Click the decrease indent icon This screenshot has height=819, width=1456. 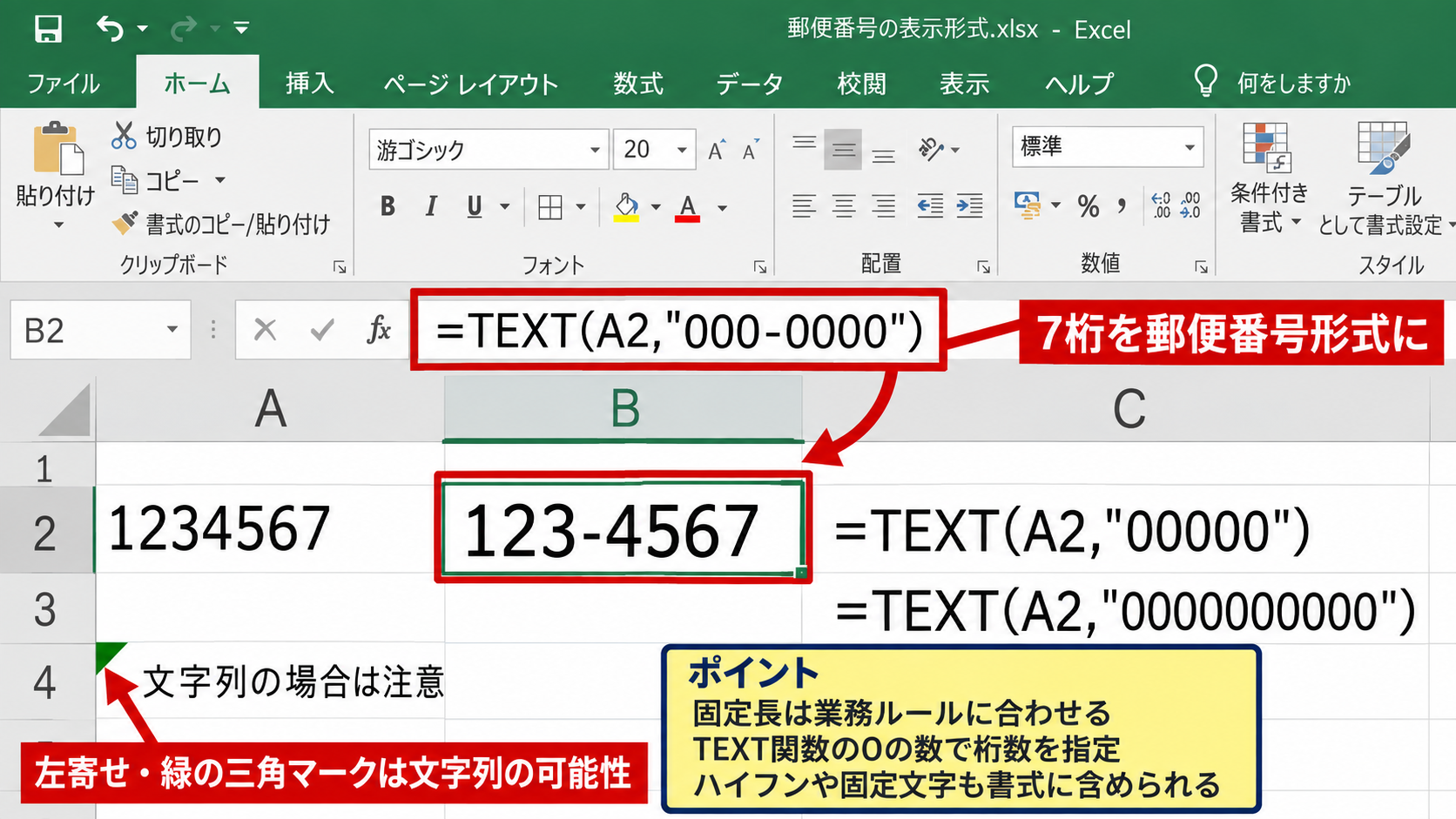pos(930,206)
